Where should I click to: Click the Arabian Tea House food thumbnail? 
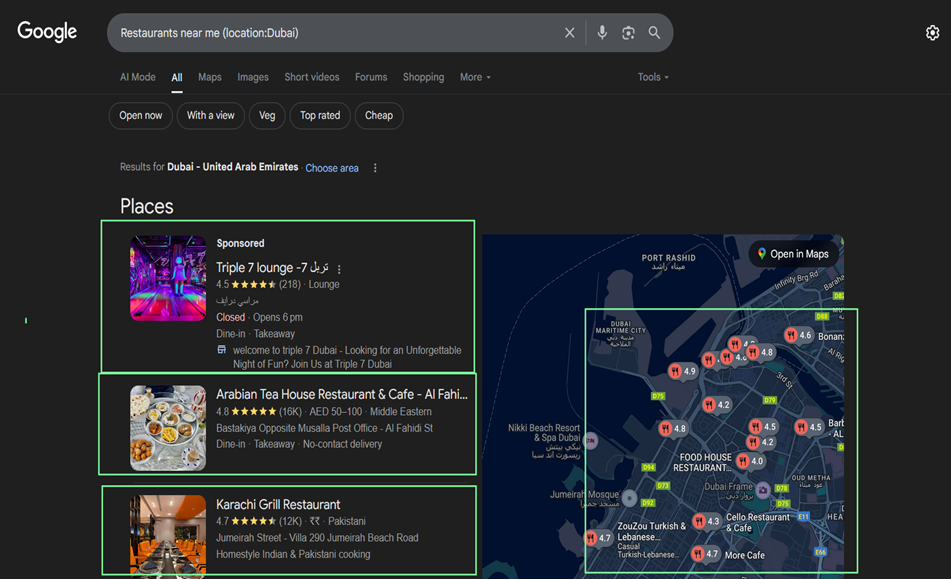tap(168, 428)
